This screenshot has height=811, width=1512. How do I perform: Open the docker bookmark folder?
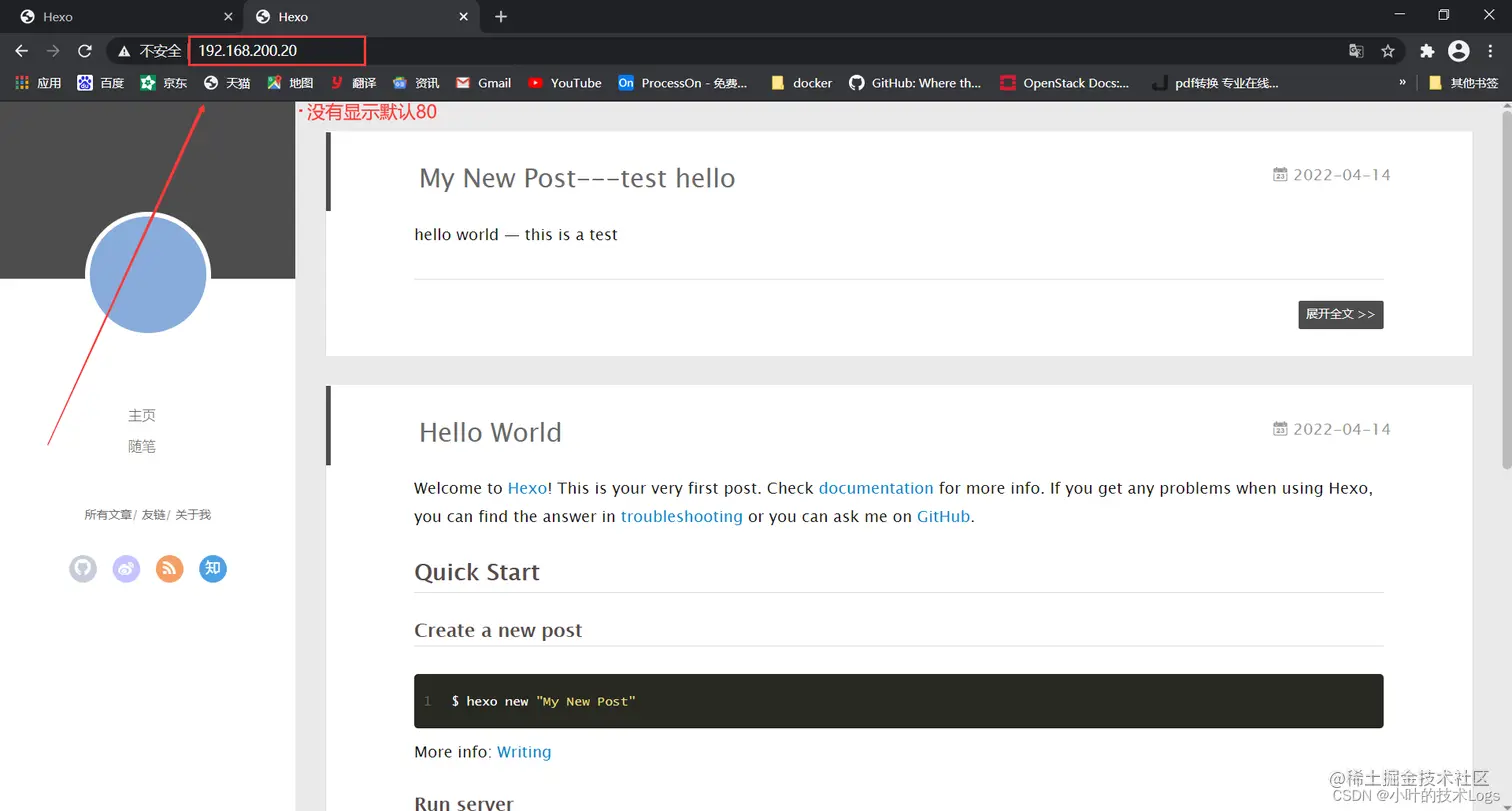pos(802,83)
